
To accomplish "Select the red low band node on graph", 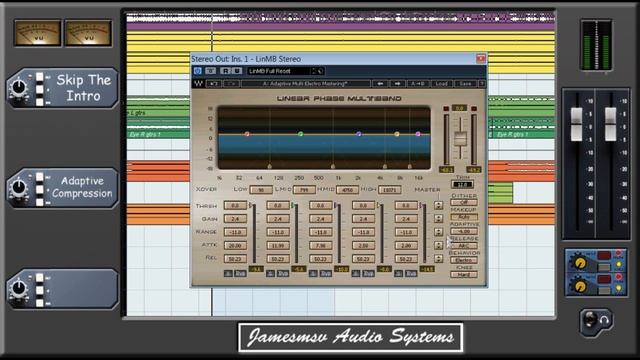I will click(247, 134).
